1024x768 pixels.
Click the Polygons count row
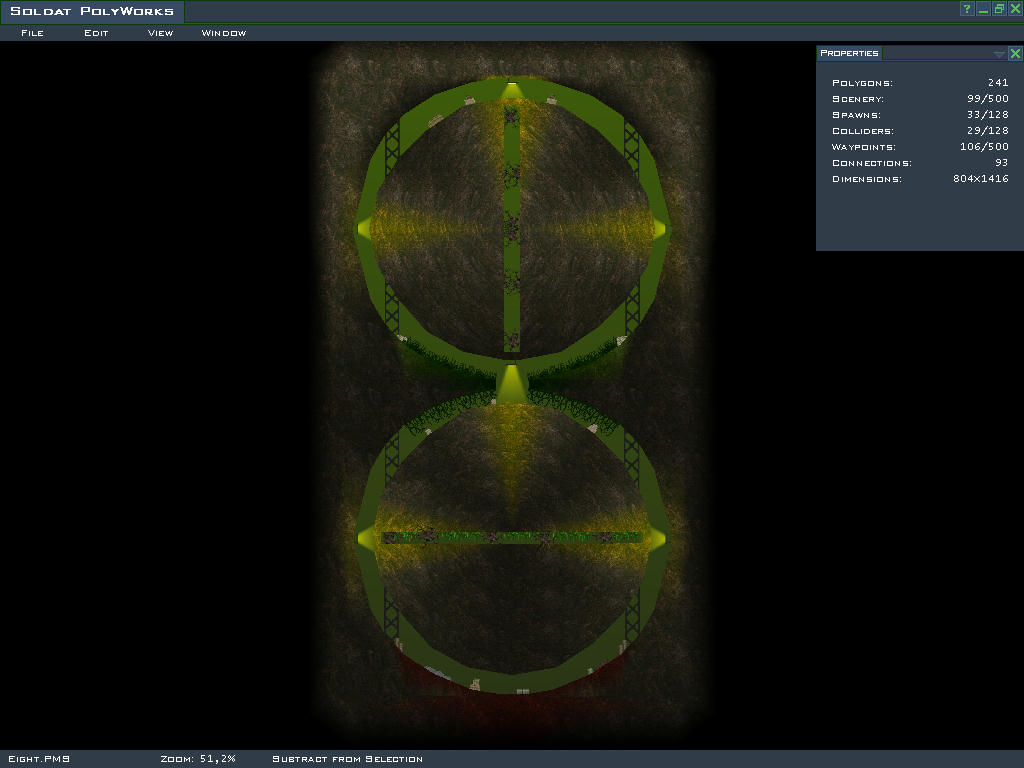[x=919, y=83]
